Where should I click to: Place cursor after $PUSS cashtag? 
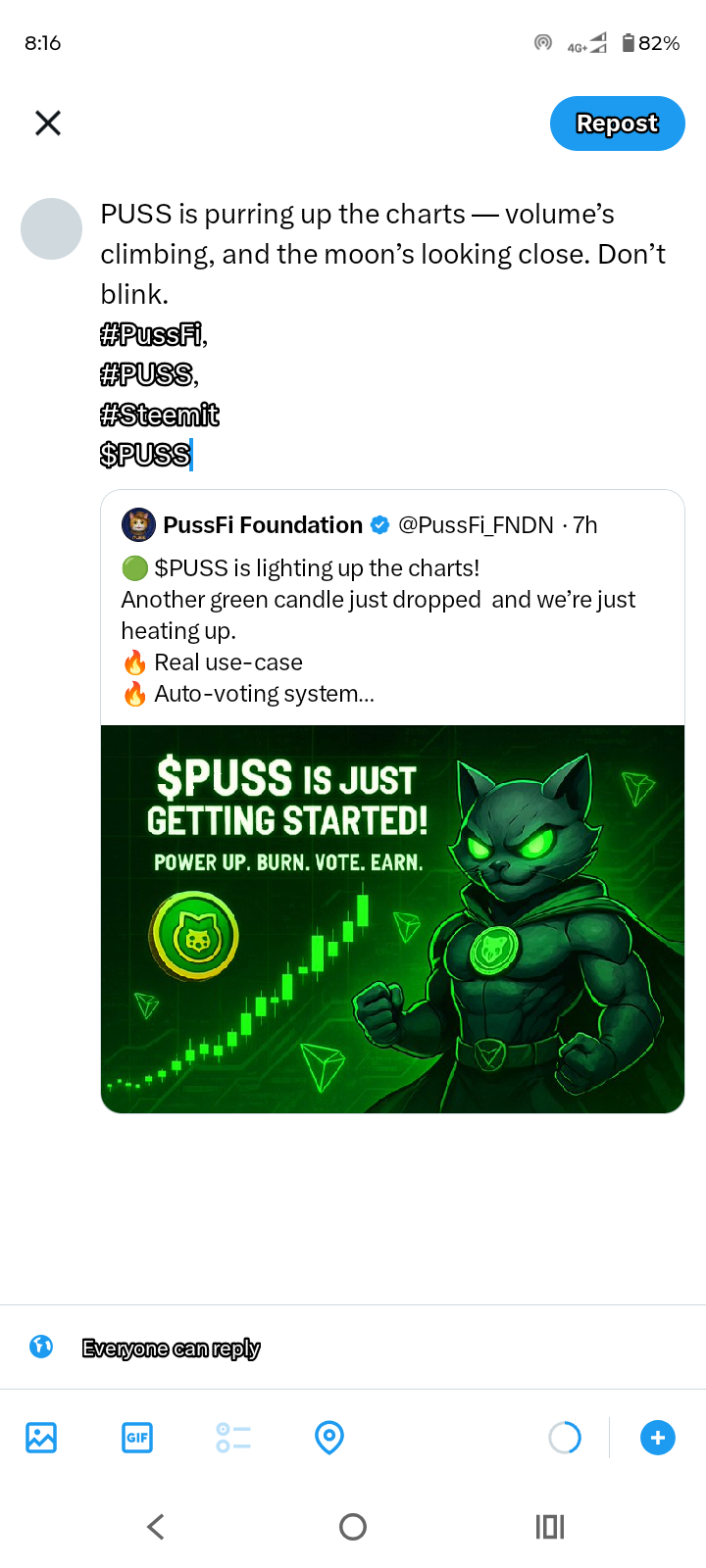tap(192, 455)
